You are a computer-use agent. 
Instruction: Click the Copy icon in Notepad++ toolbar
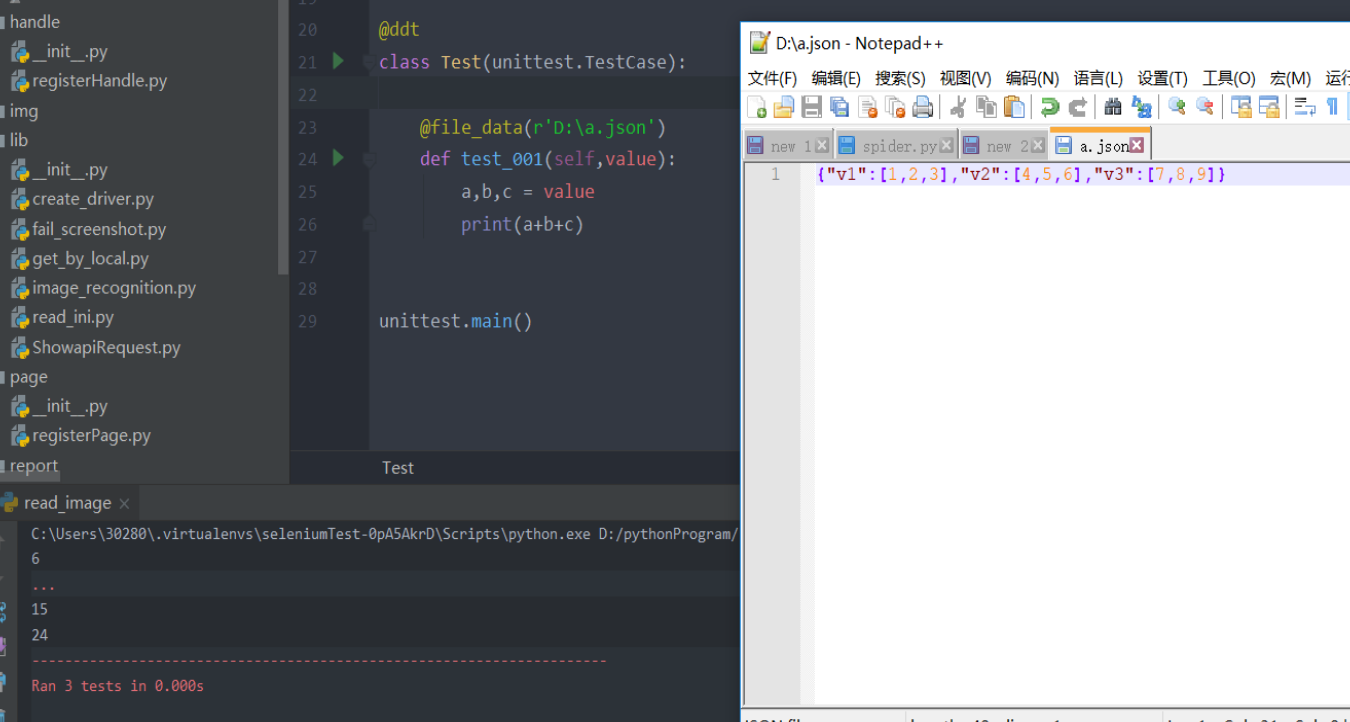(x=986, y=107)
